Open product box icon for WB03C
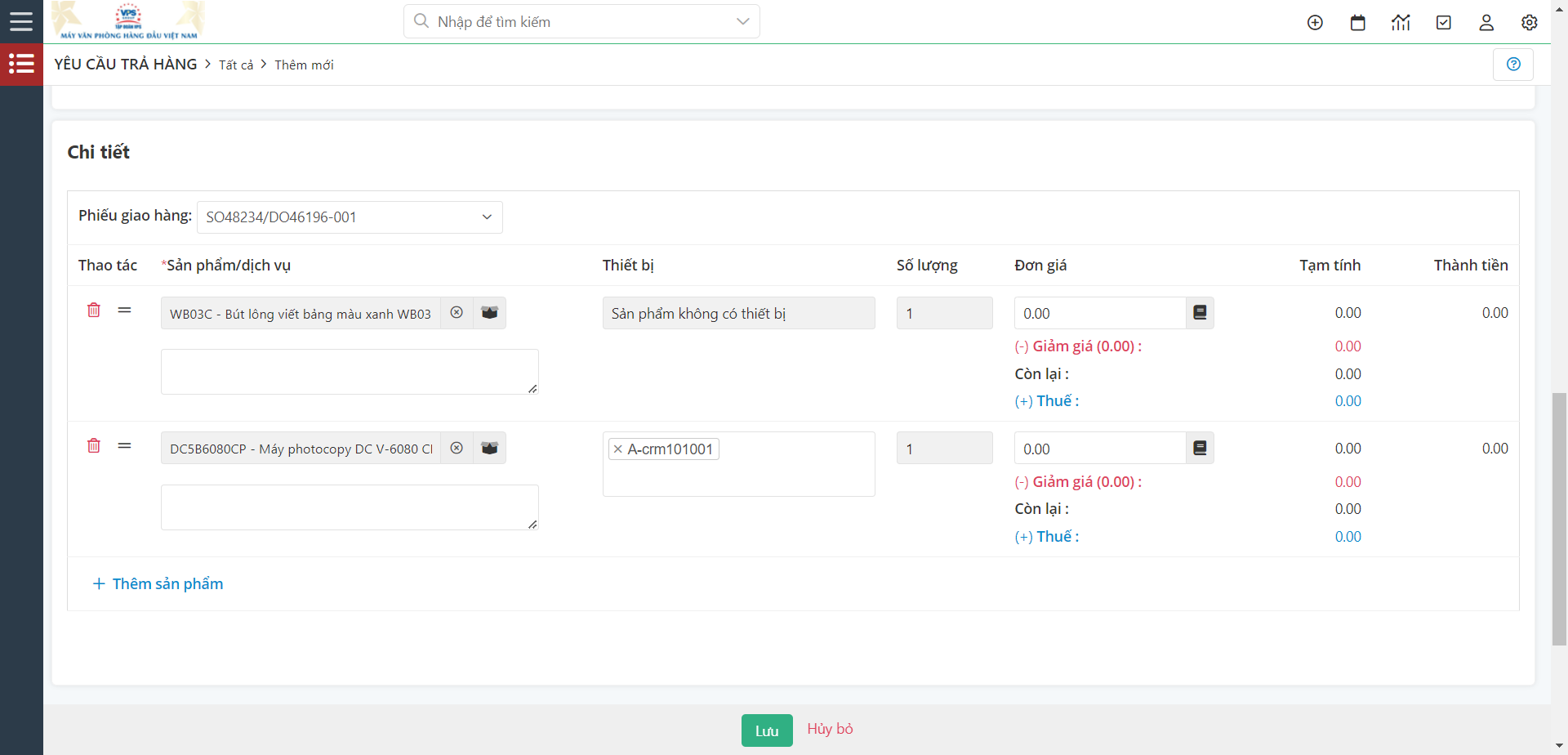1568x755 pixels. [x=489, y=313]
